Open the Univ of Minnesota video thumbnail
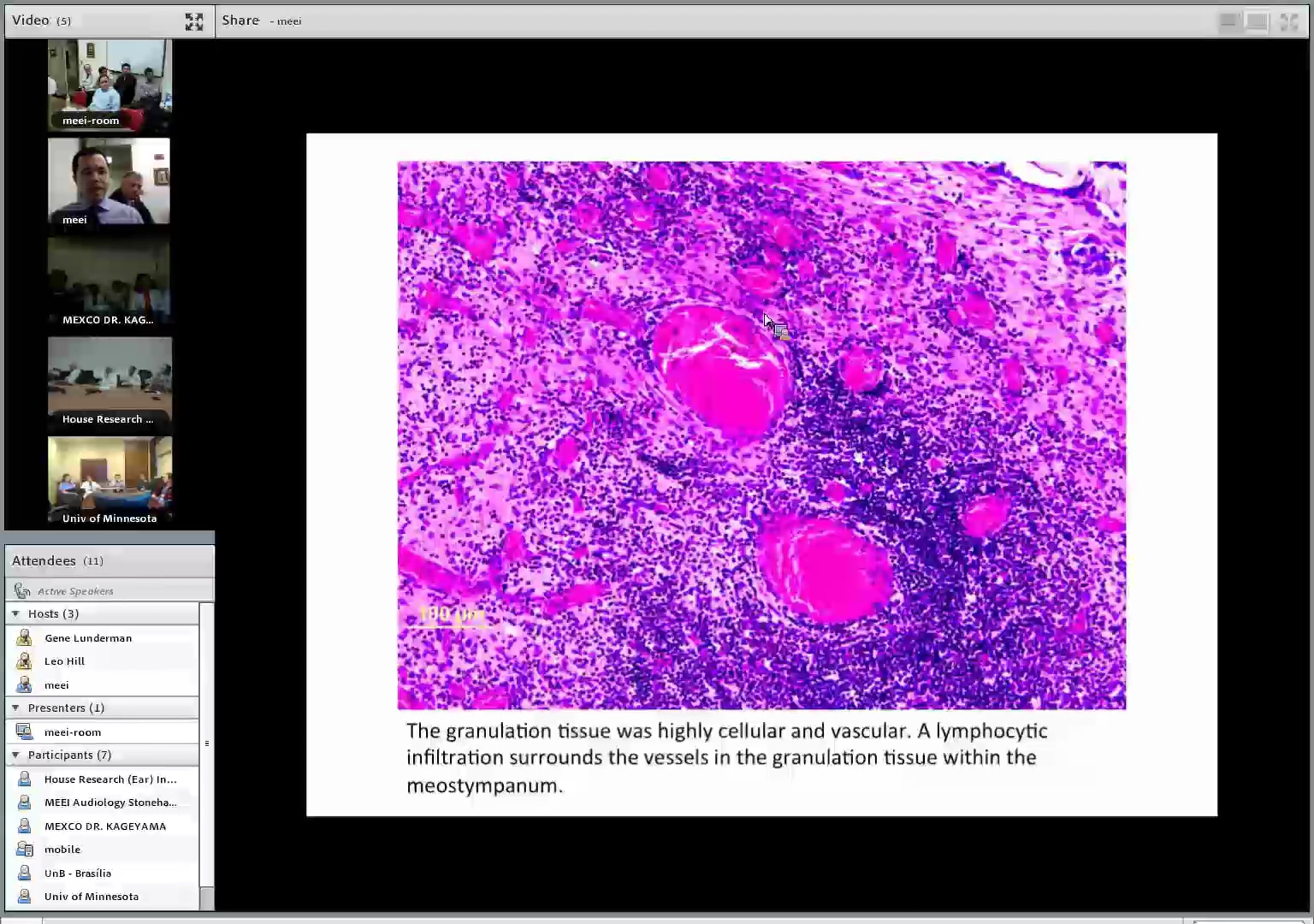Viewport: 1314px width, 924px height. [110, 481]
